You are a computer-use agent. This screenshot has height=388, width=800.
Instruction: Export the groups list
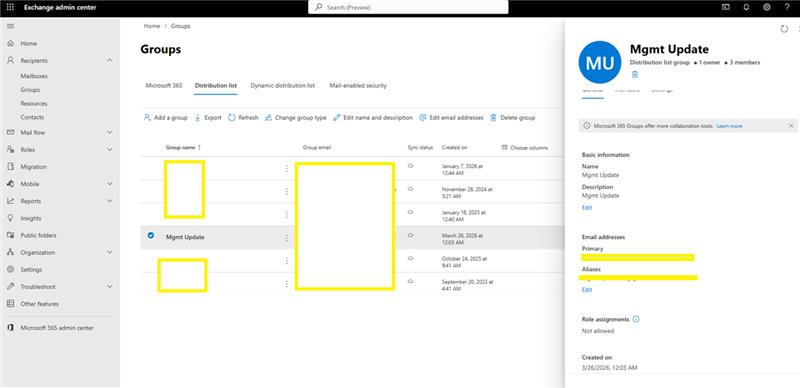208,117
